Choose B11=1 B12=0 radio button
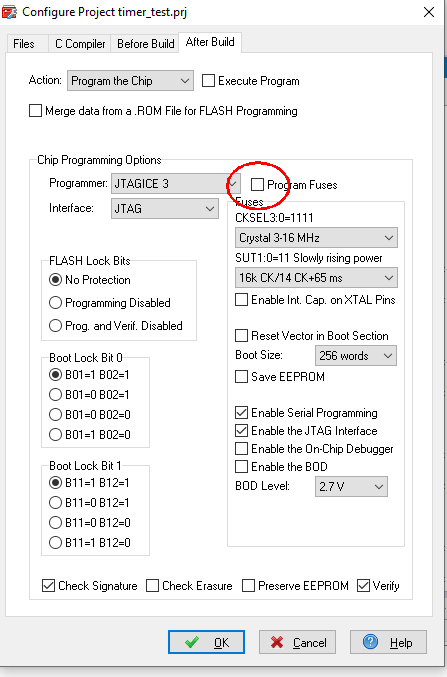Image resolution: width=447 pixels, height=677 pixels. point(90,542)
